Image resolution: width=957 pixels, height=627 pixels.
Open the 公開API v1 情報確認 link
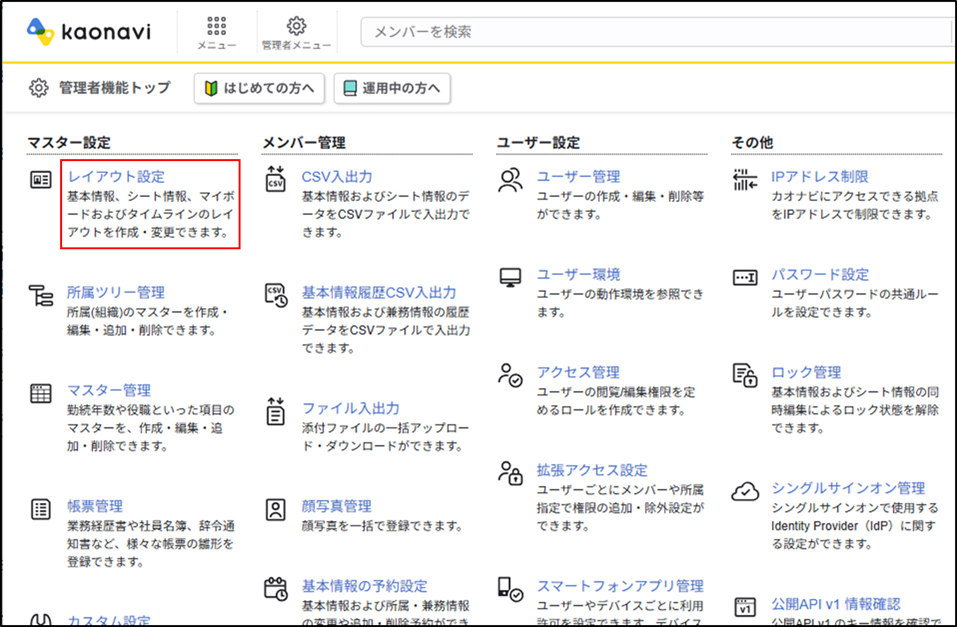point(836,604)
